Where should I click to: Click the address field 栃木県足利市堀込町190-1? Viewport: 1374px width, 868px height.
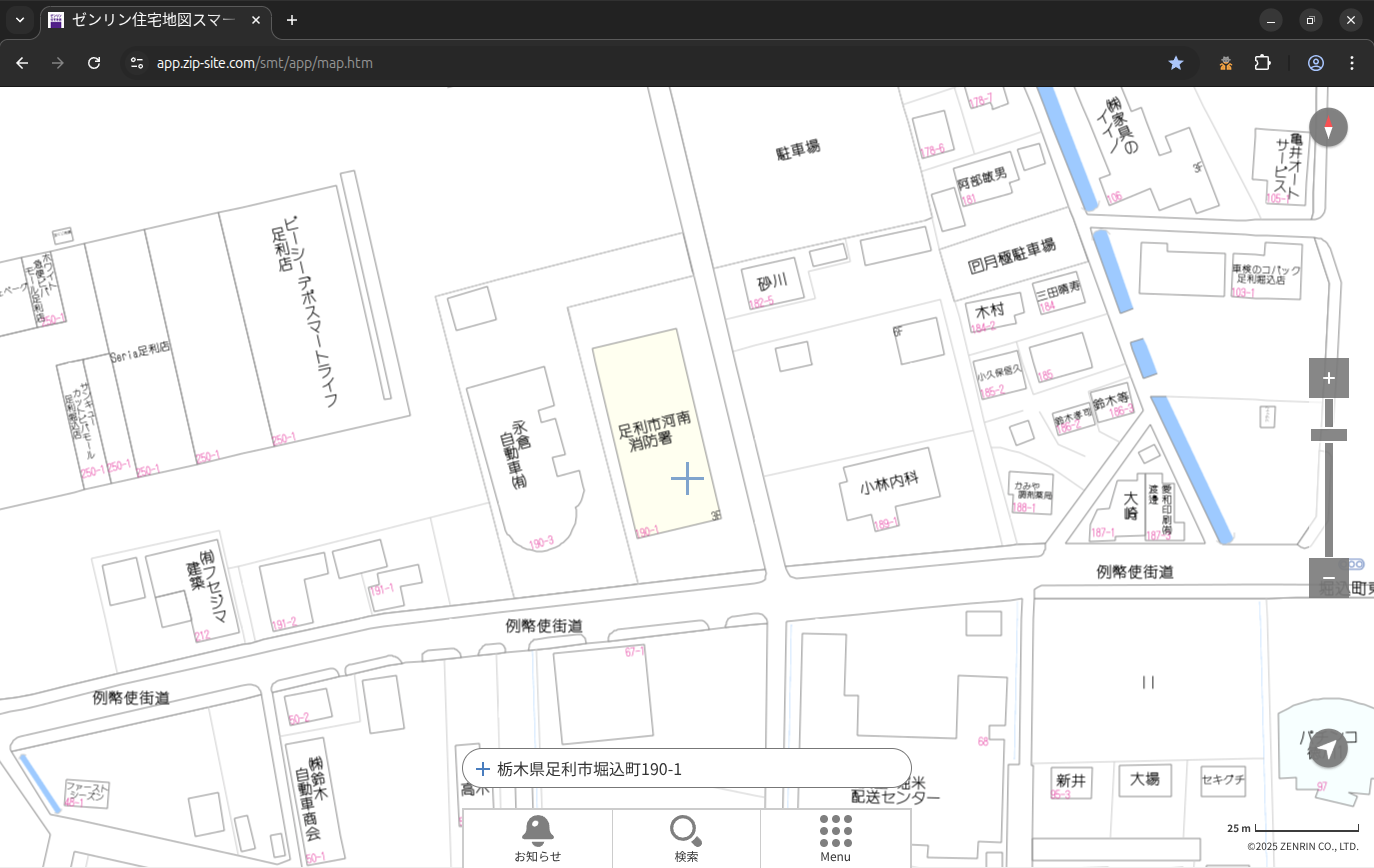tap(687, 769)
